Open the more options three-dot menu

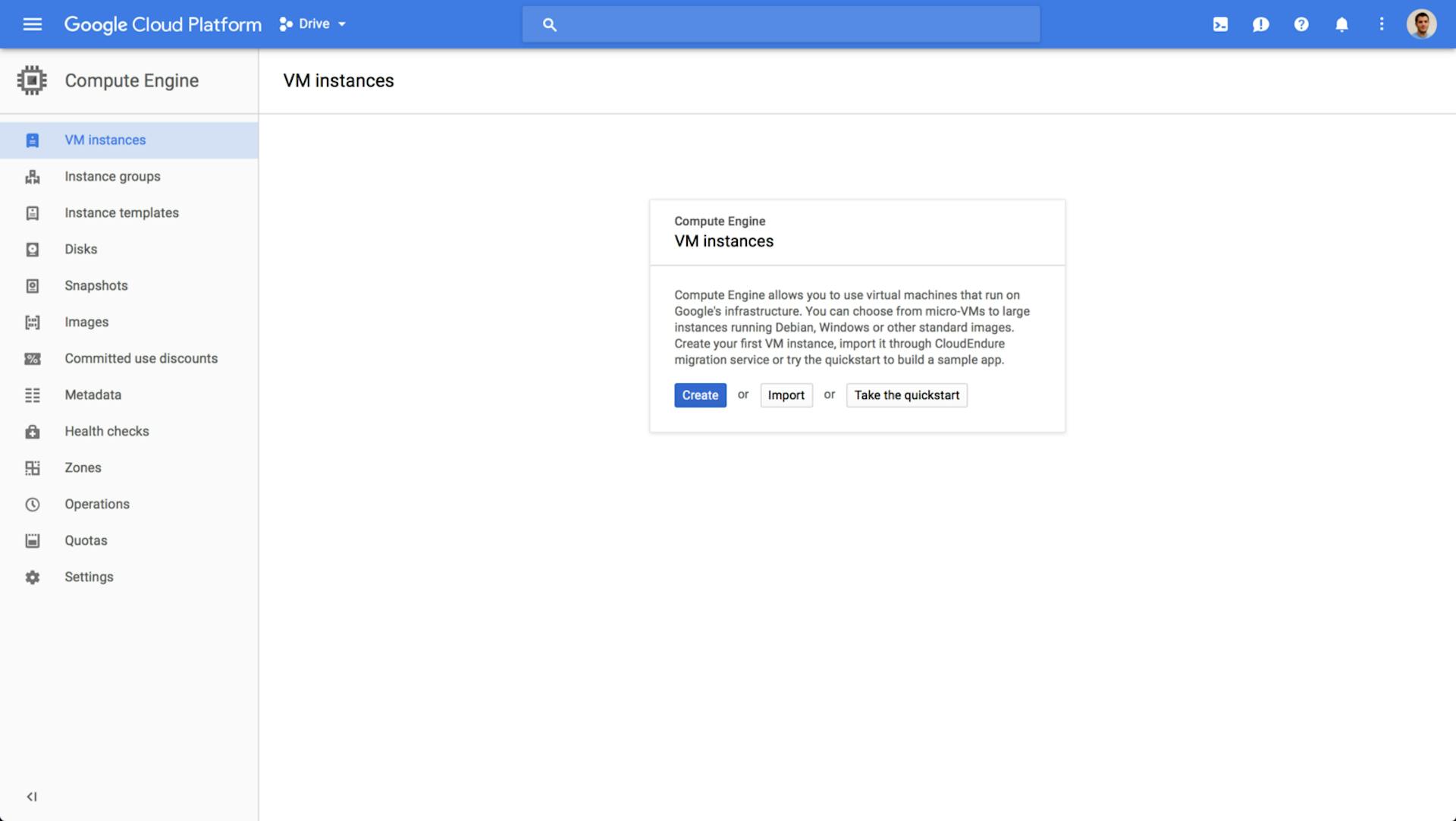(x=1382, y=24)
